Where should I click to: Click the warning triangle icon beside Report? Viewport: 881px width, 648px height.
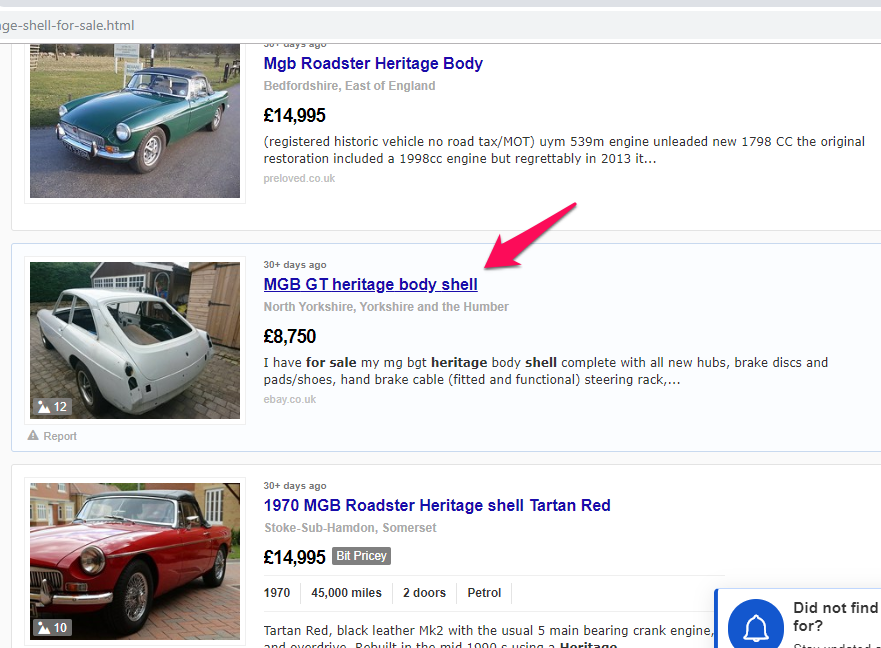[x=33, y=436]
